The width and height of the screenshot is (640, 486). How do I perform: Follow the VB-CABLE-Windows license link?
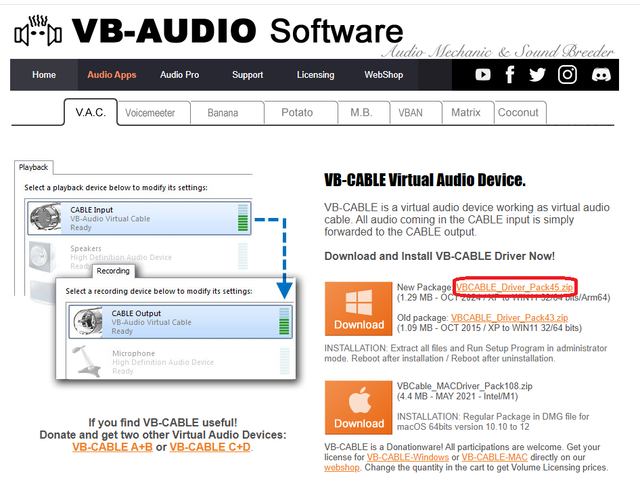point(408,457)
